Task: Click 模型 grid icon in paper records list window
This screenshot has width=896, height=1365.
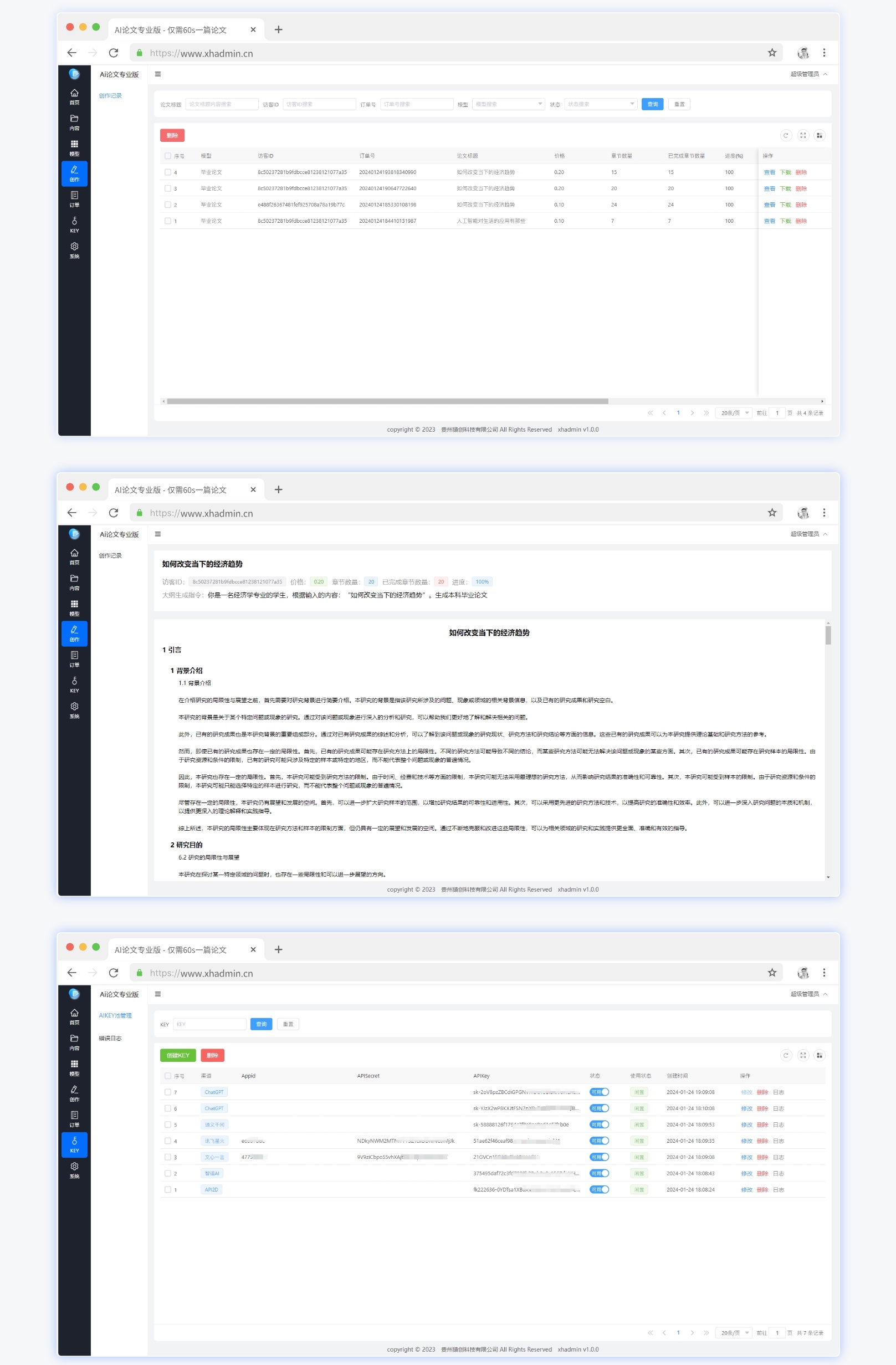Action: tap(74, 147)
